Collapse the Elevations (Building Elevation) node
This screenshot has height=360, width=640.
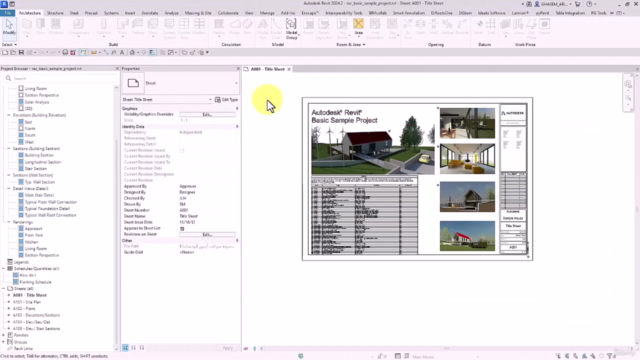click(x=9, y=115)
